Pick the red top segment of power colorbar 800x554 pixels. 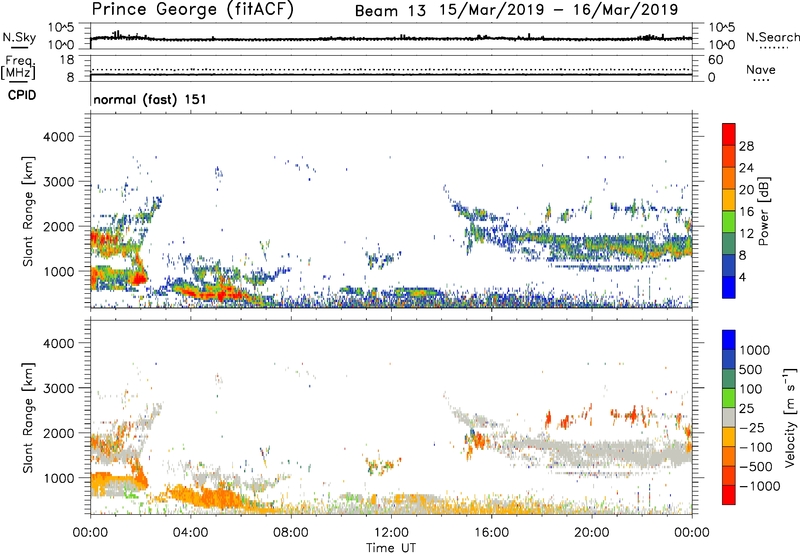(729, 135)
